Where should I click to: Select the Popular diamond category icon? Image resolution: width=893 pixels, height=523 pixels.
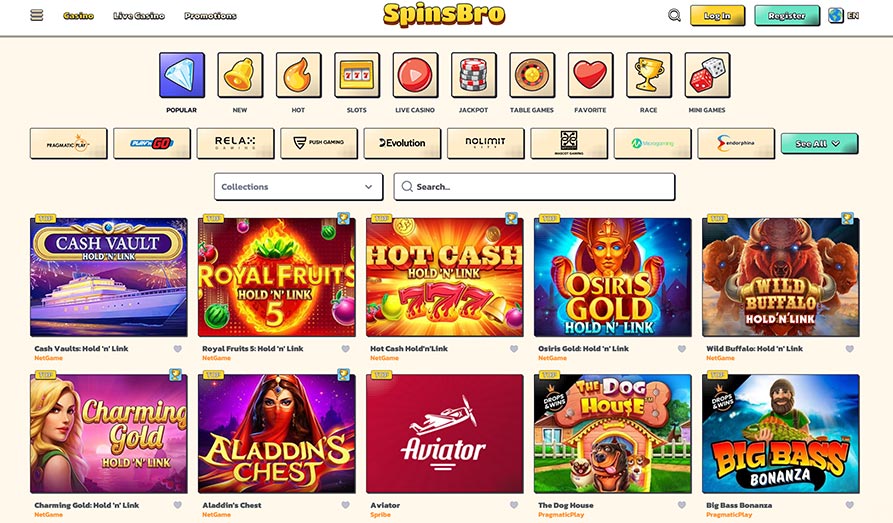(x=182, y=75)
